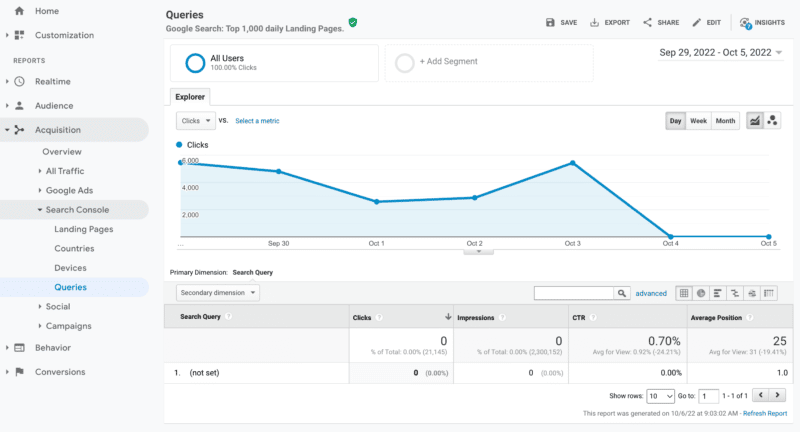Select the pie chart table view

click(x=701, y=293)
